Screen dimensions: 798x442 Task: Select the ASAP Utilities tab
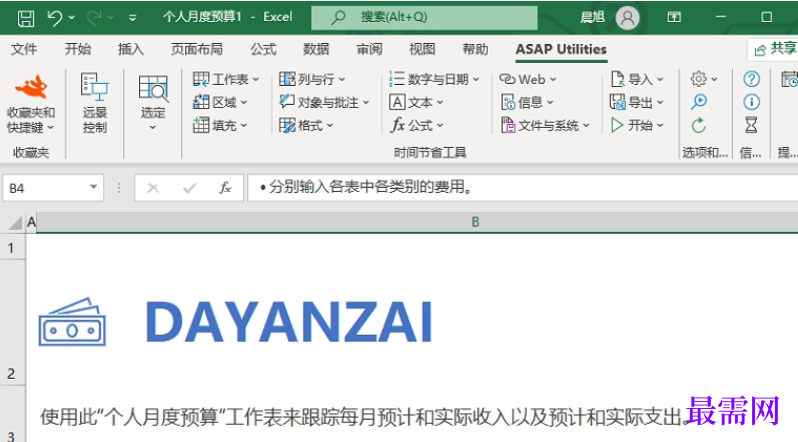(x=561, y=49)
